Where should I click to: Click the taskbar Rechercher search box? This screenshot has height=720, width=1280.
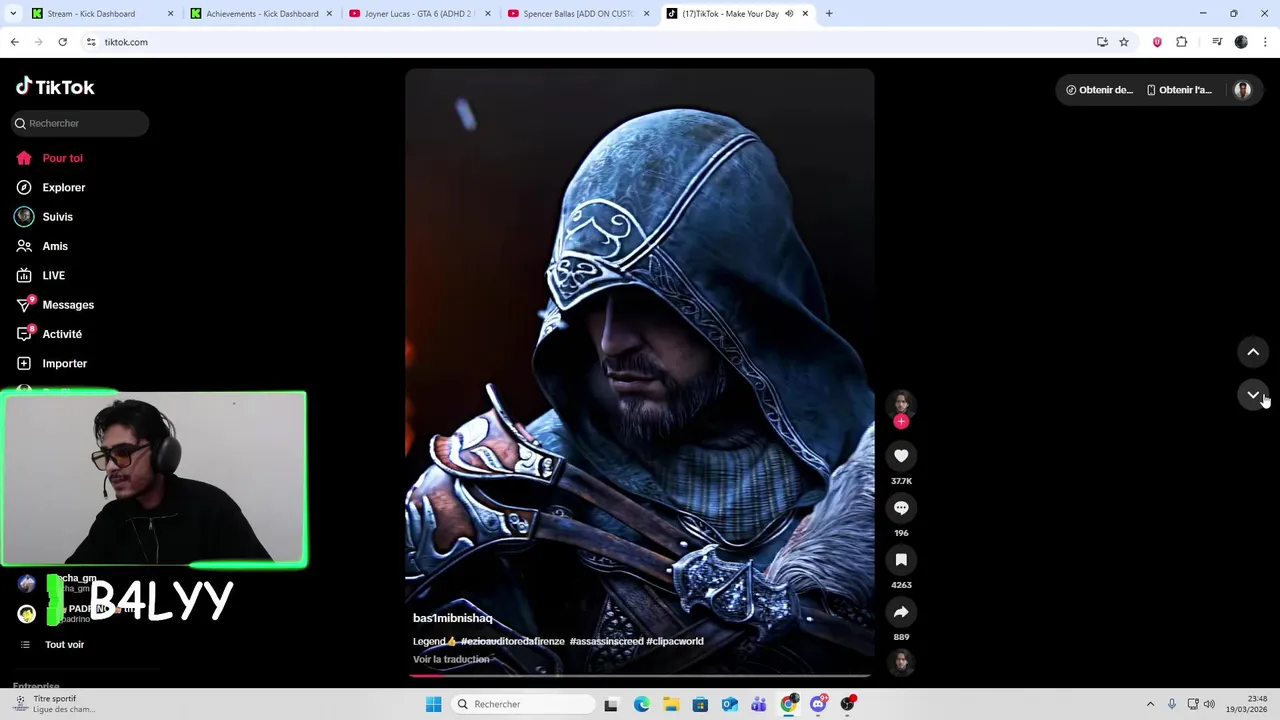tap(522, 704)
